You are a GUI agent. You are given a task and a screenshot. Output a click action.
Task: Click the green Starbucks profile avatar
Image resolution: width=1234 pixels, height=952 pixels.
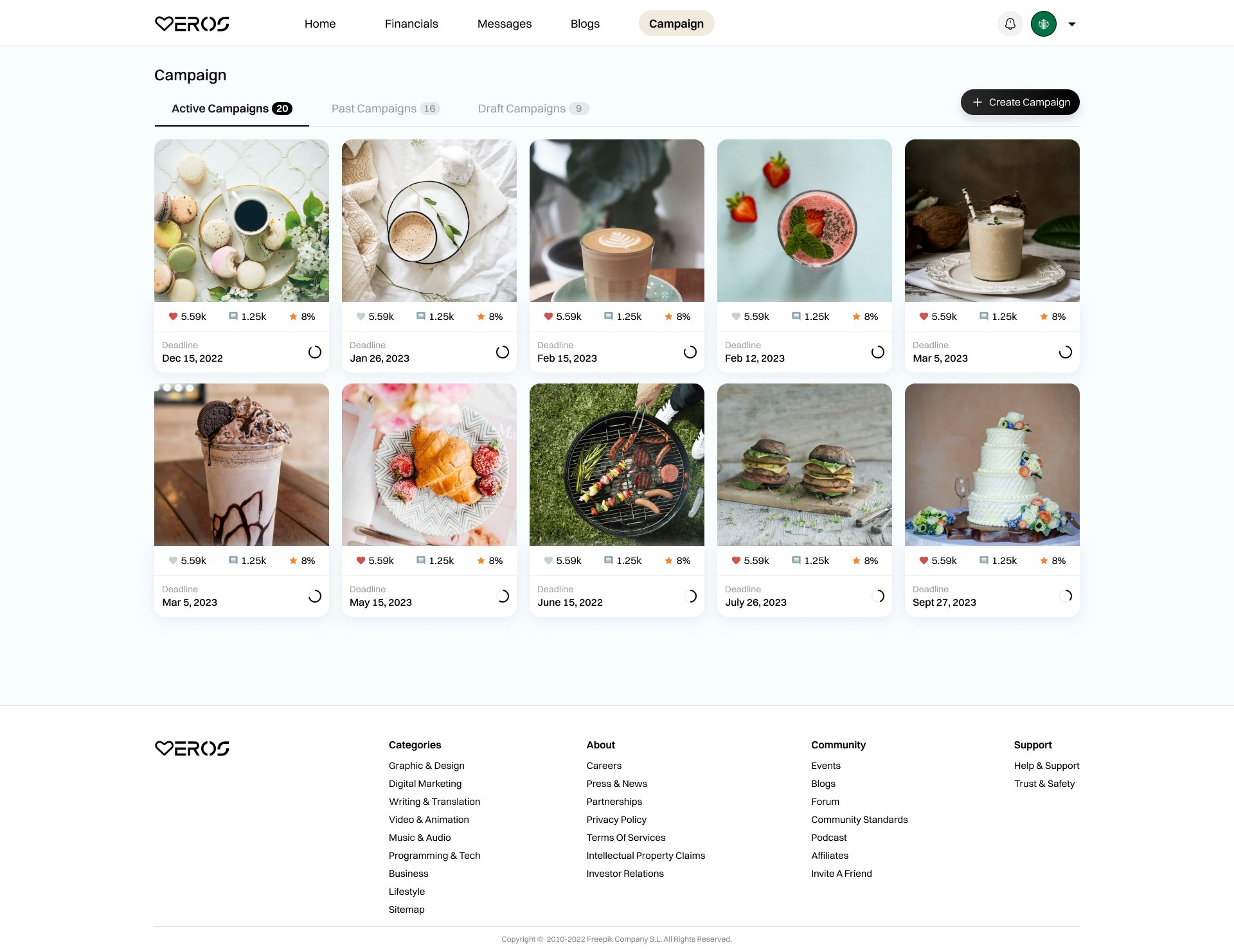(x=1043, y=24)
